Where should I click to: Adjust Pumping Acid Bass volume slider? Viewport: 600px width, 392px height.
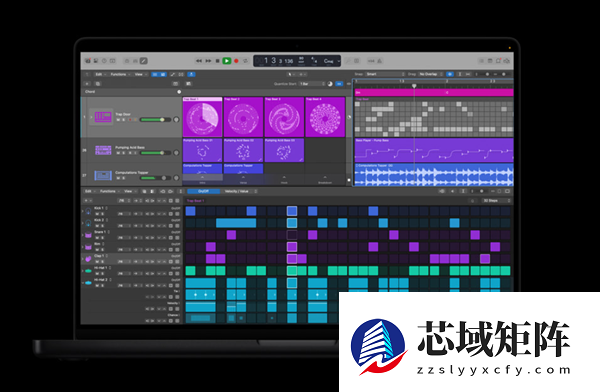click(x=155, y=153)
